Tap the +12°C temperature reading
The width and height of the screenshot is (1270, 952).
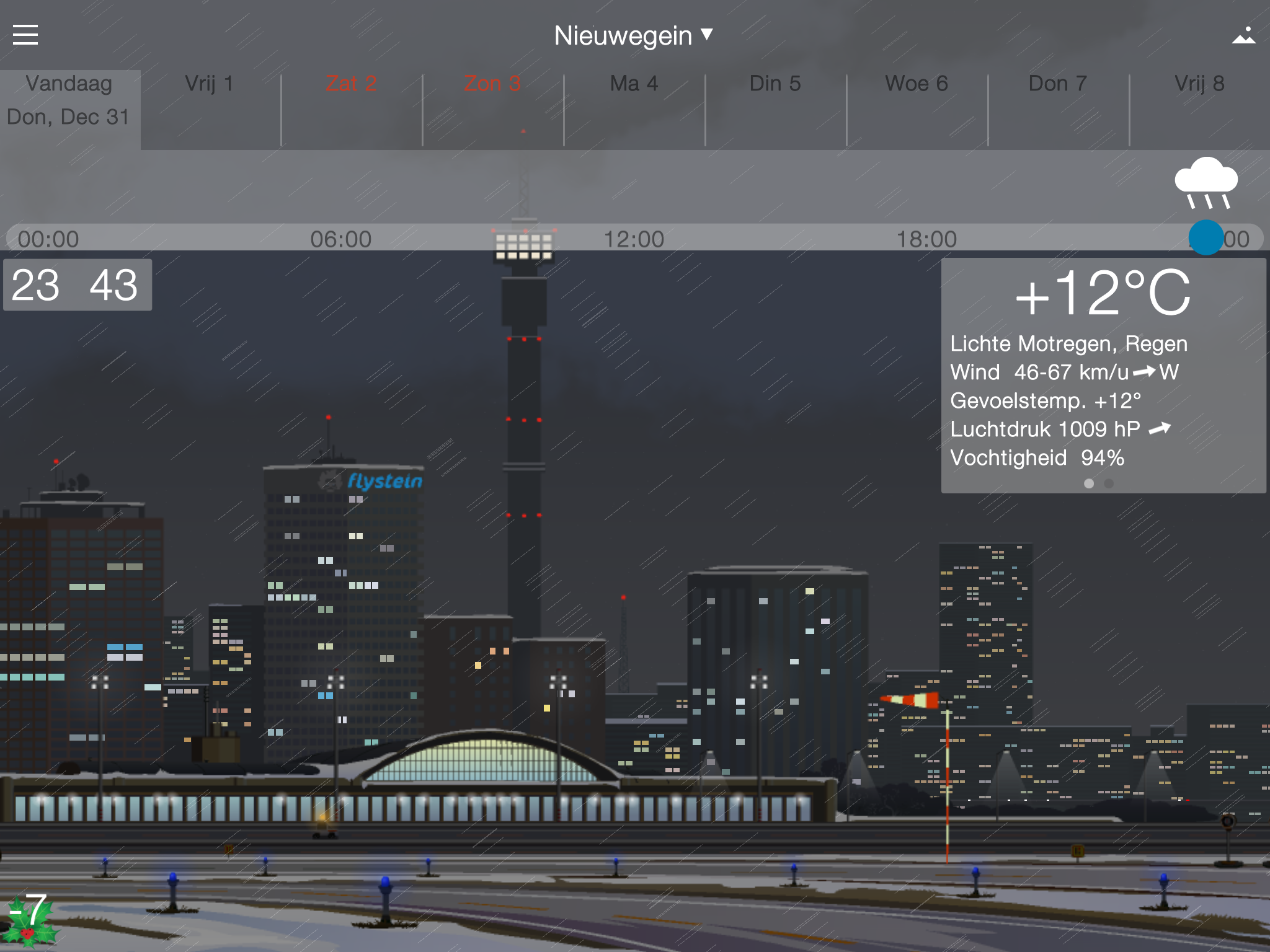pos(1103,293)
